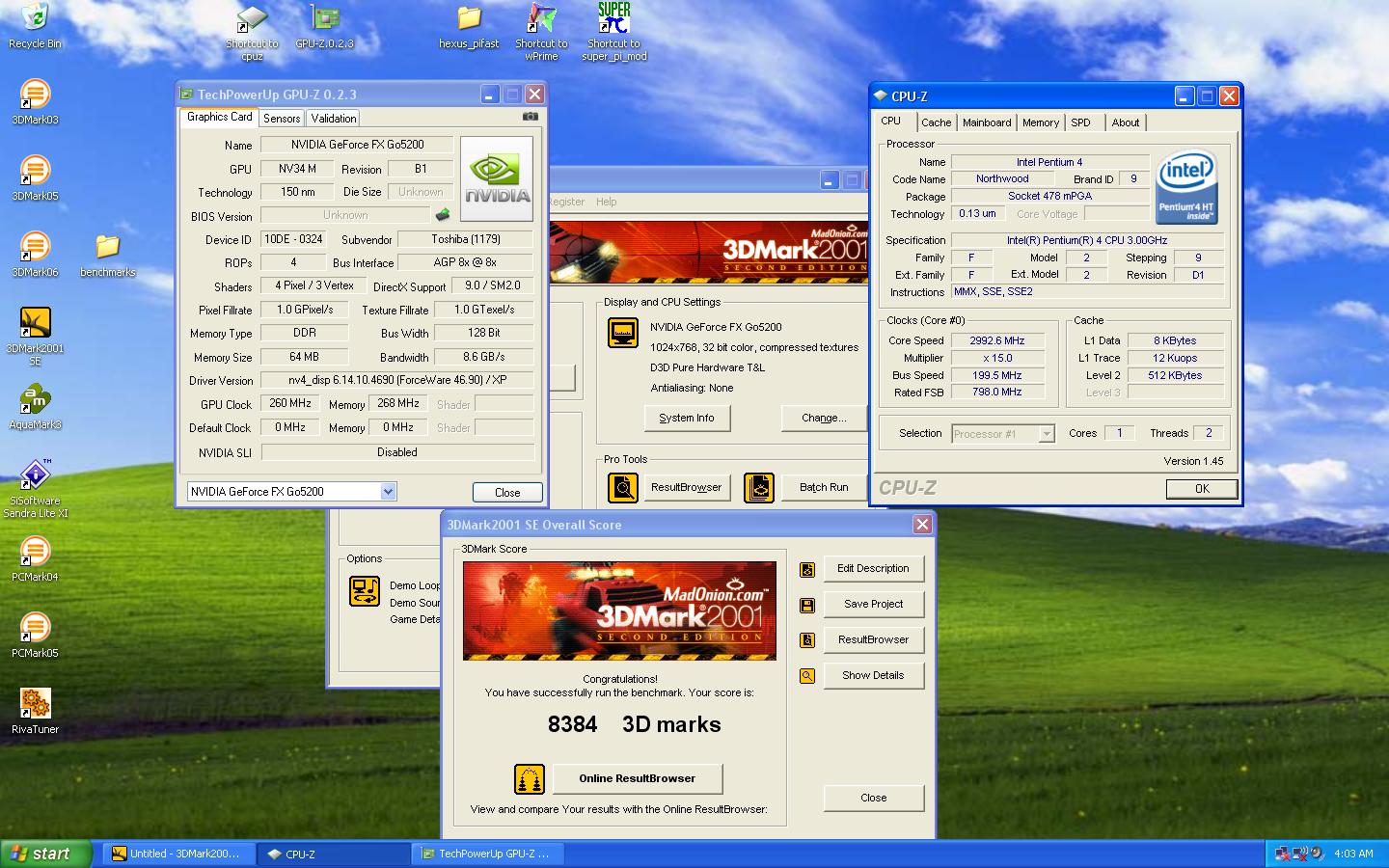Click the display monitor icon in 3DMark settings
The width and height of the screenshot is (1389, 868).
pyautogui.click(x=623, y=333)
